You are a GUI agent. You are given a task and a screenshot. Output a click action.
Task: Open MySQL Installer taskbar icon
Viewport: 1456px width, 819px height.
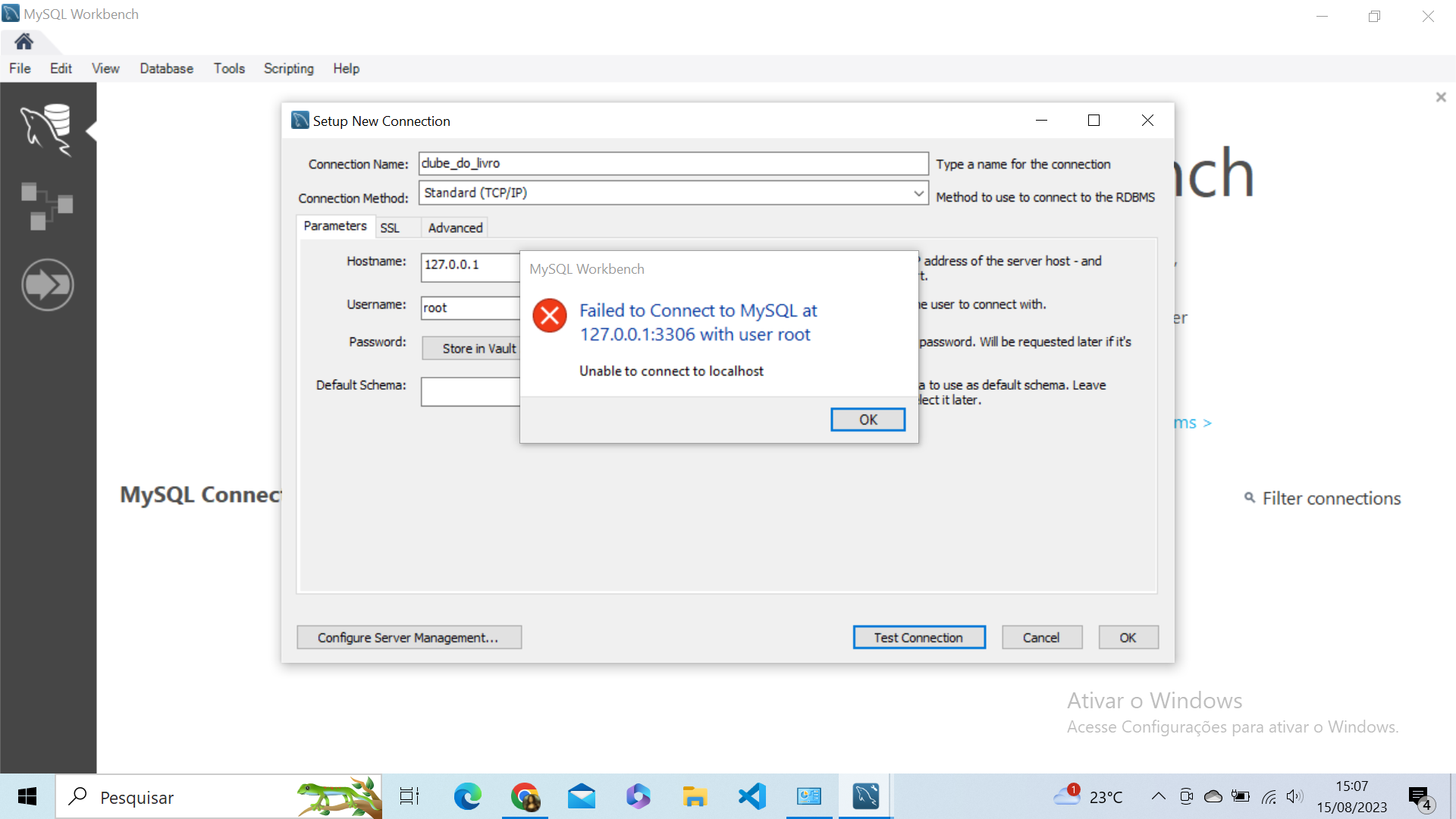click(x=809, y=797)
